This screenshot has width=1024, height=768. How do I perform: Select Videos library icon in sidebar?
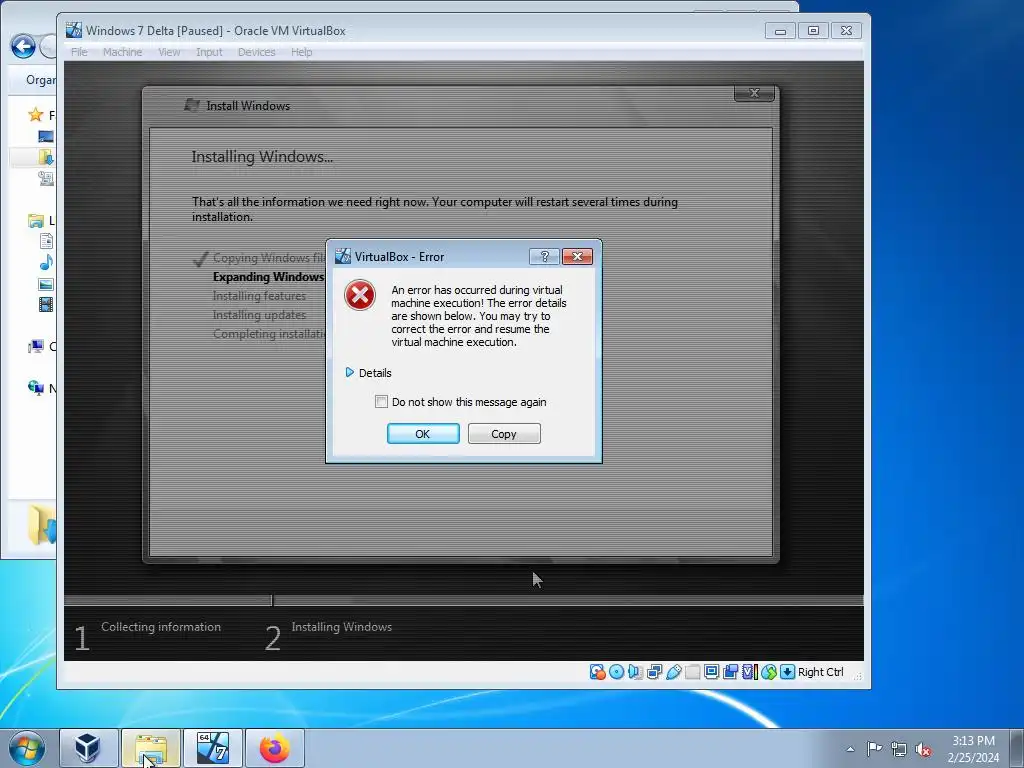click(46, 304)
